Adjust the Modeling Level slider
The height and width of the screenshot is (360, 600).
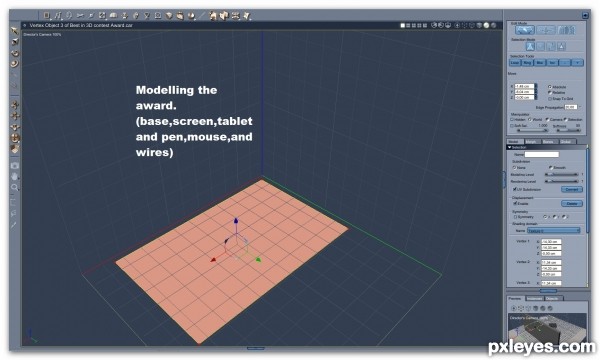pos(561,174)
